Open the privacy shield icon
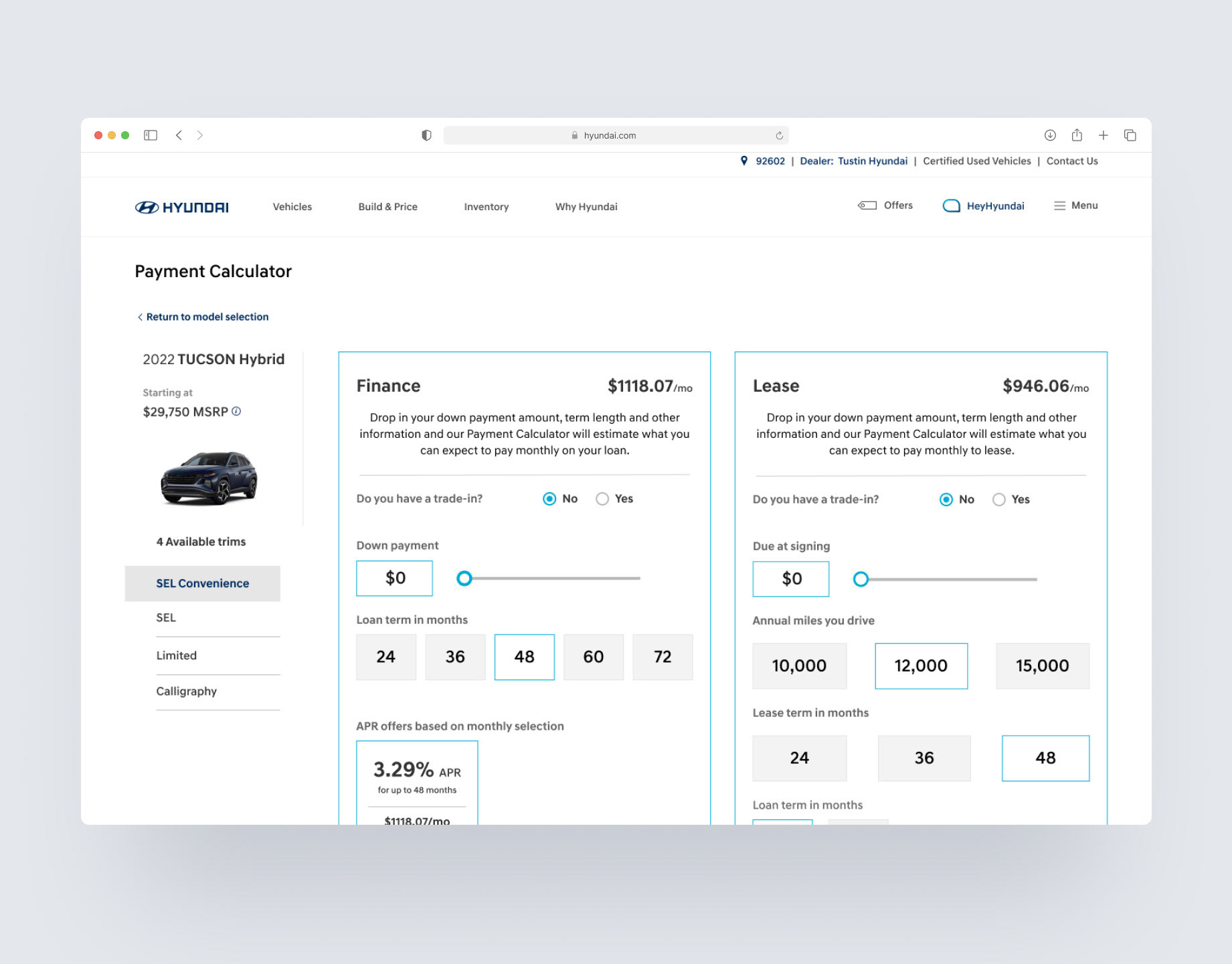Screen dimensions: 1232x964 [x=426, y=135]
